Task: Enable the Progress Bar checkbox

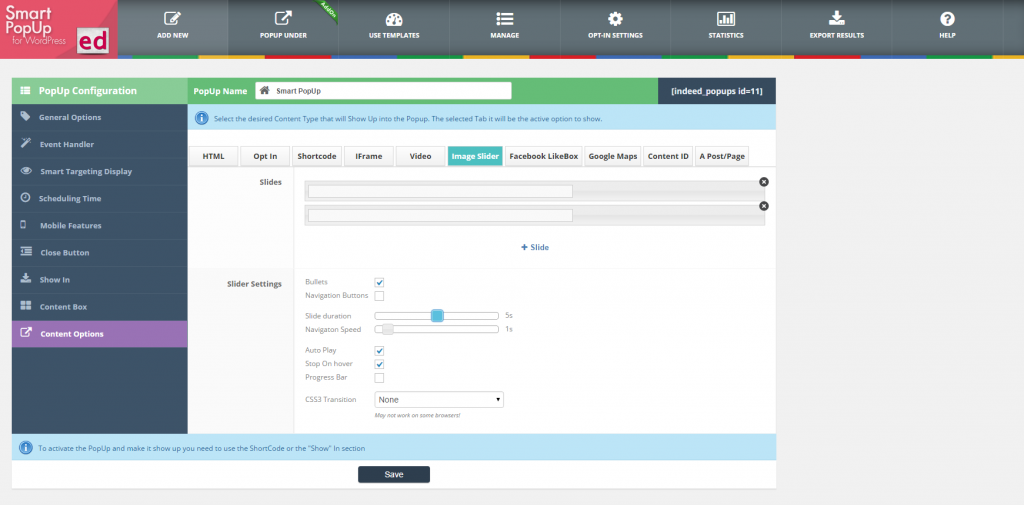Action: pyautogui.click(x=379, y=378)
